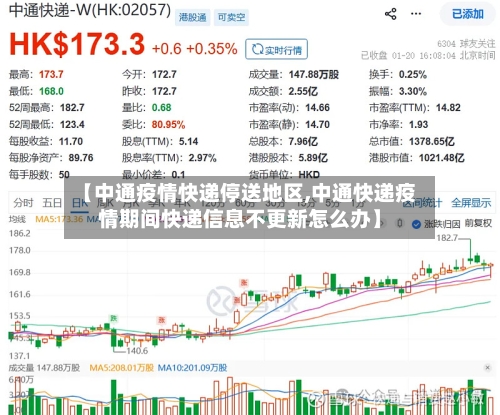Click the 52周最低 value 123.4
Image resolution: width=500 pixels, height=415 pixels.
pyautogui.click(x=72, y=124)
